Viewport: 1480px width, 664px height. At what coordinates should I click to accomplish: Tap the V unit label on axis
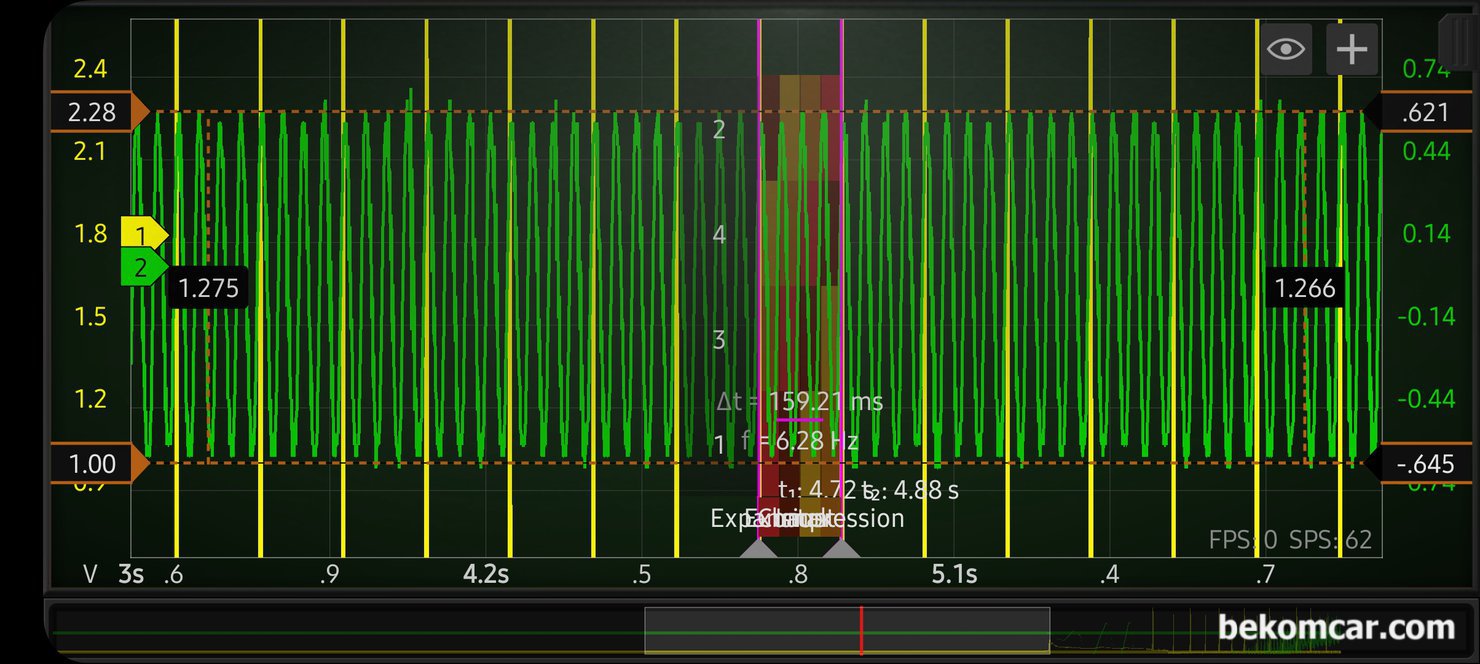click(91, 575)
